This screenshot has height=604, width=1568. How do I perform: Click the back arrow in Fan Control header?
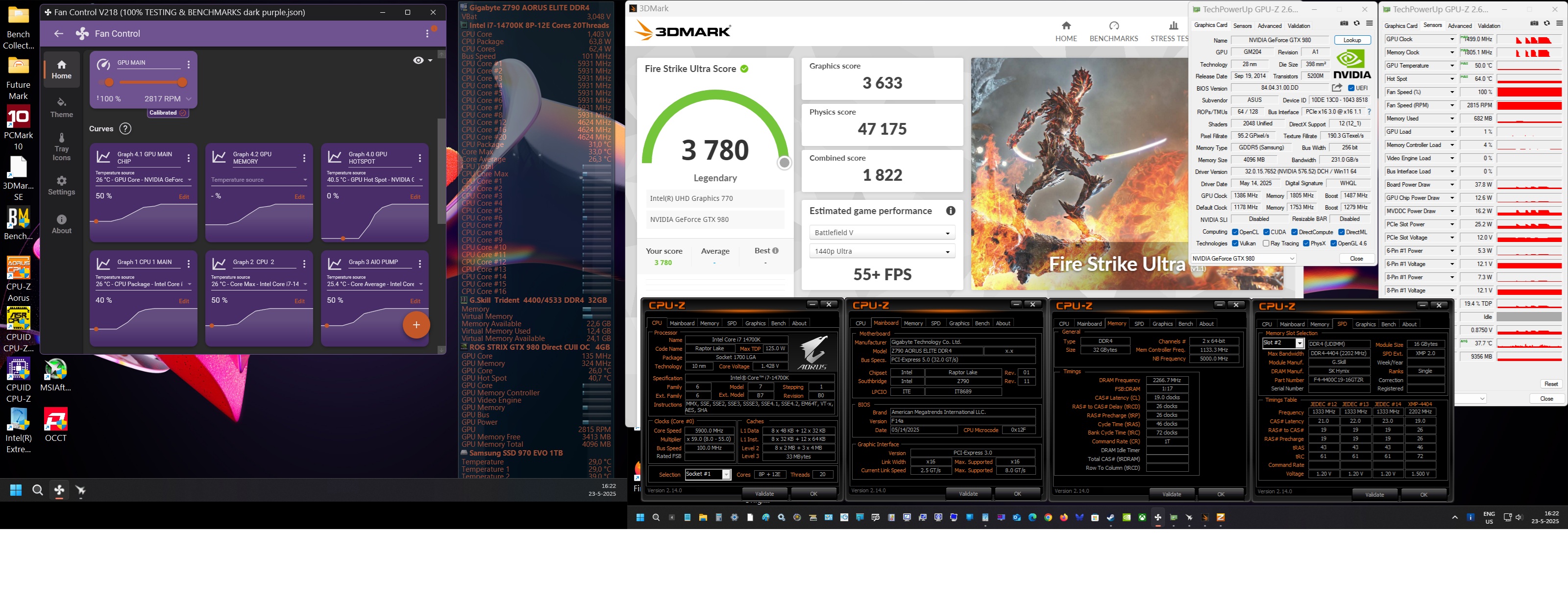[x=58, y=33]
